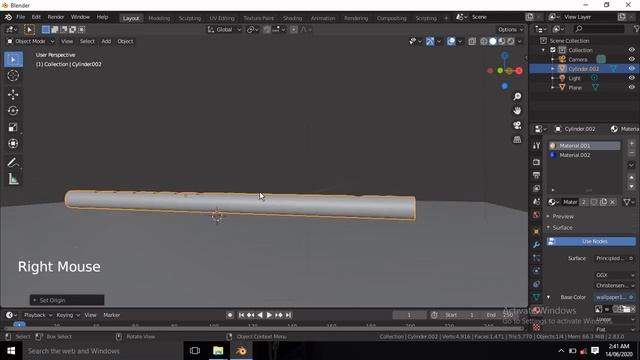Open the GGX distribution dropdown
Image resolution: width=640 pixels, height=360 pixels.
pyautogui.click(x=614, y=275)
